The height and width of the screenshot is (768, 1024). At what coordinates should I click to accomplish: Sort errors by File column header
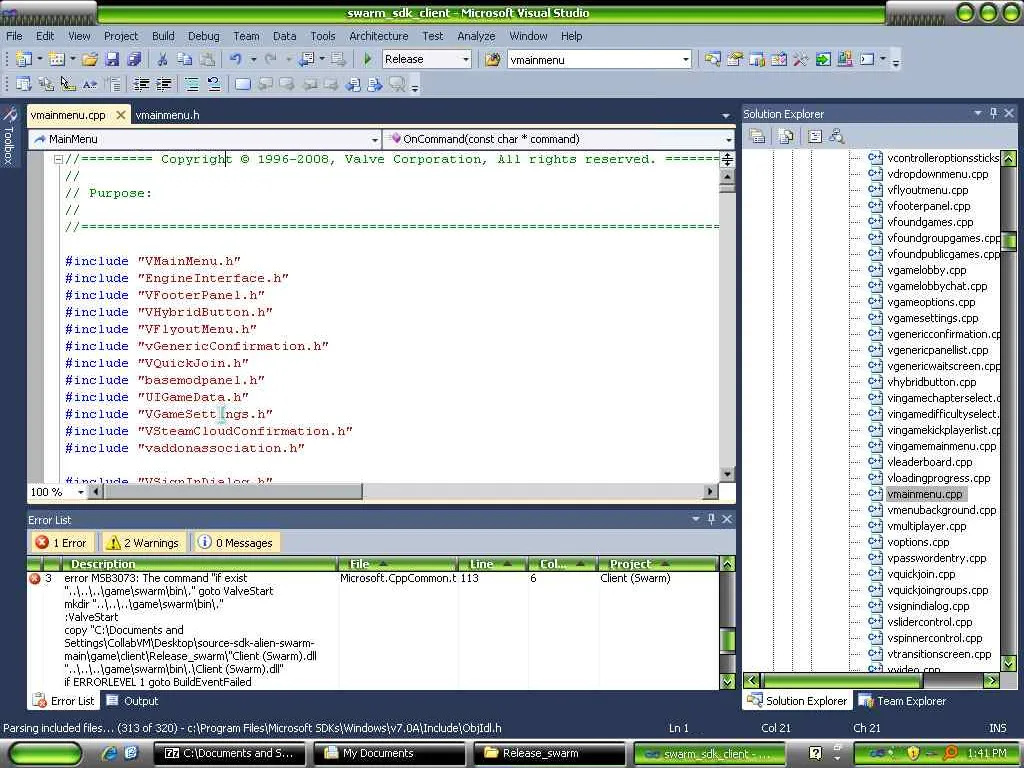397,564
